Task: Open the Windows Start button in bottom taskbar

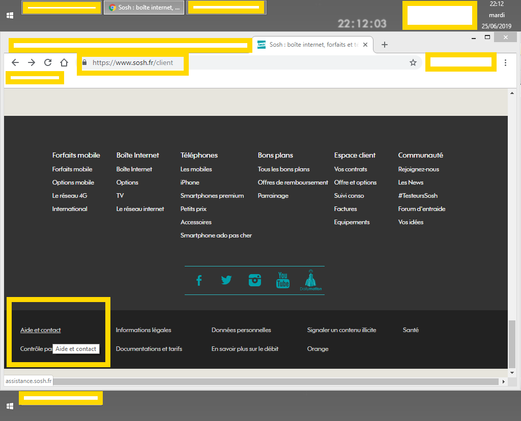Action: coord(10,406)
